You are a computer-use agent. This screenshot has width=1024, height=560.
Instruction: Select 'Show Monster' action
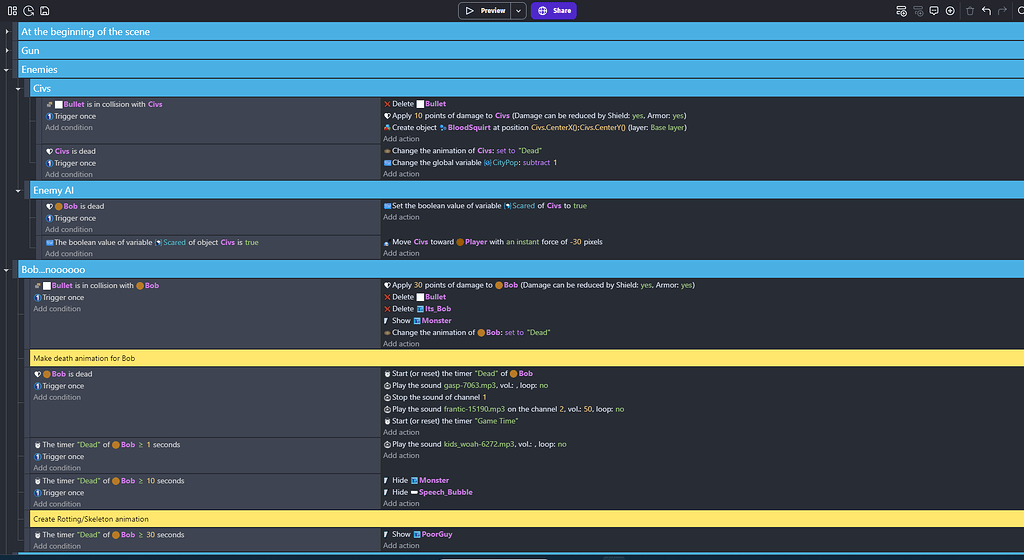pyautogui.click(x=417, y=320)
